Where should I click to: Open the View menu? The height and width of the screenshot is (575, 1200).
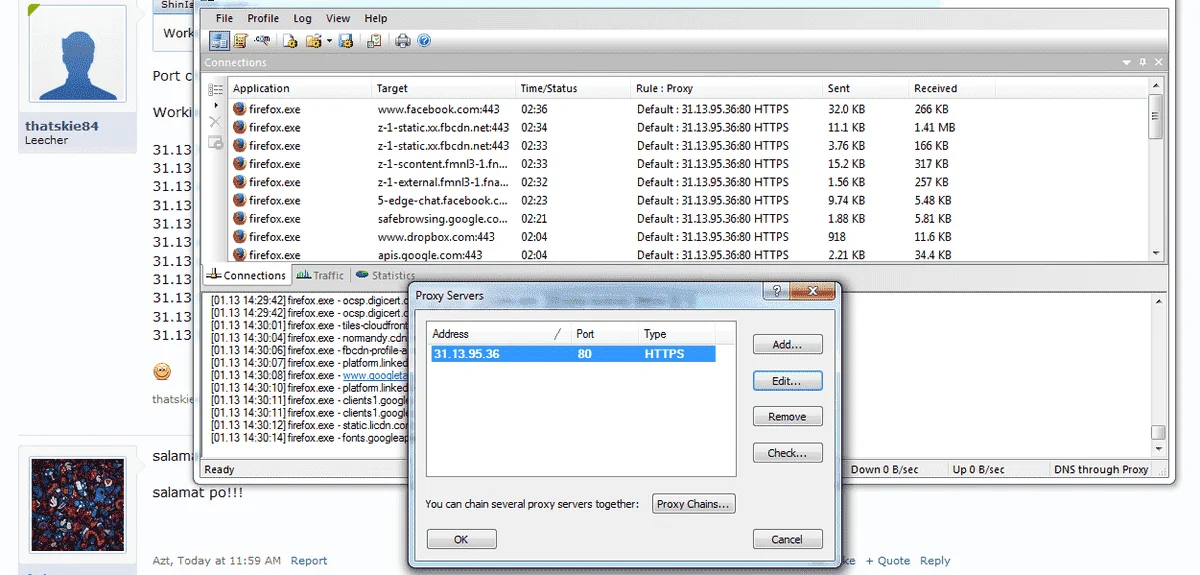tap(338, 18)
